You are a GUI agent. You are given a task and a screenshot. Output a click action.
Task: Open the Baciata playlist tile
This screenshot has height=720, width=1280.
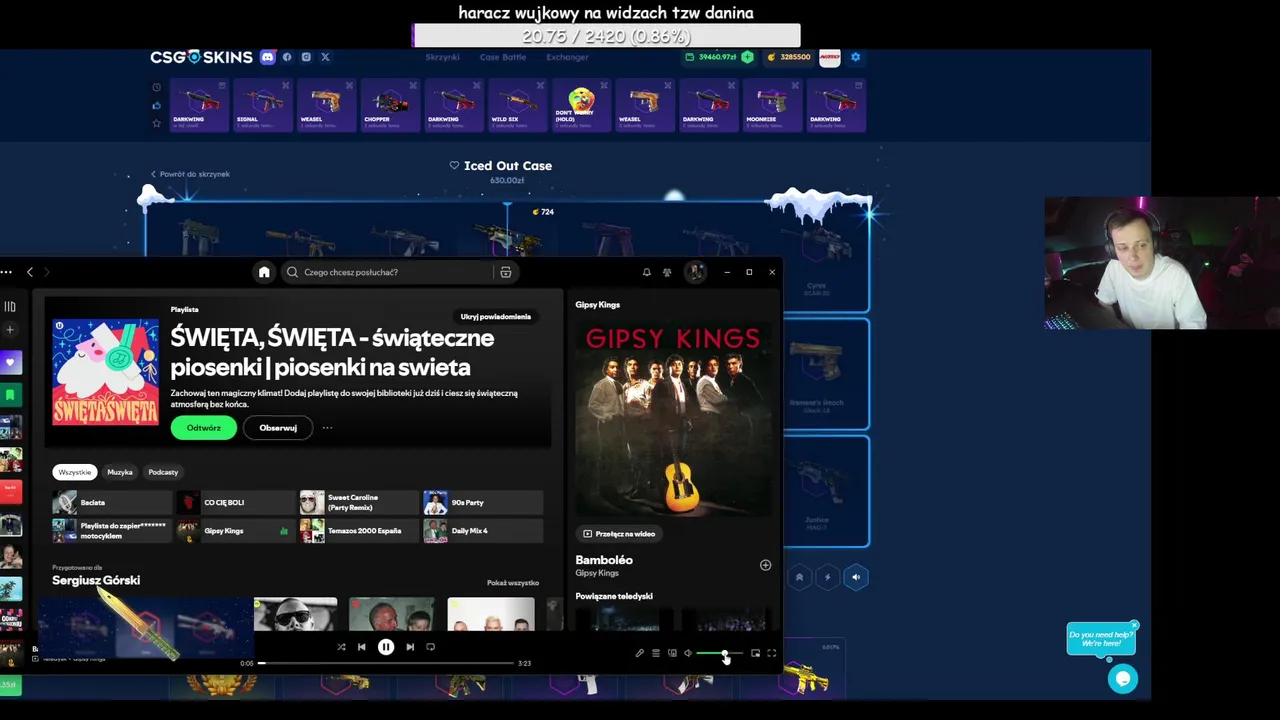[112, 503]
